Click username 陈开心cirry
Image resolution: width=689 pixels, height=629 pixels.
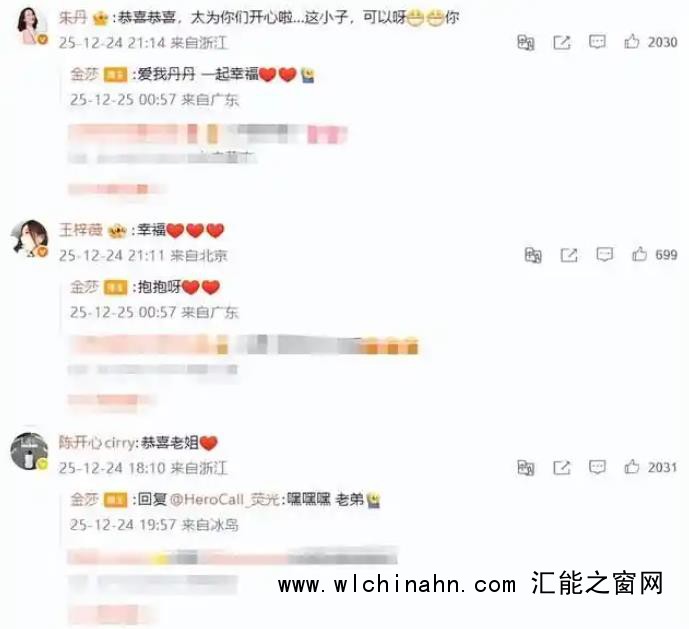point(97,443)
